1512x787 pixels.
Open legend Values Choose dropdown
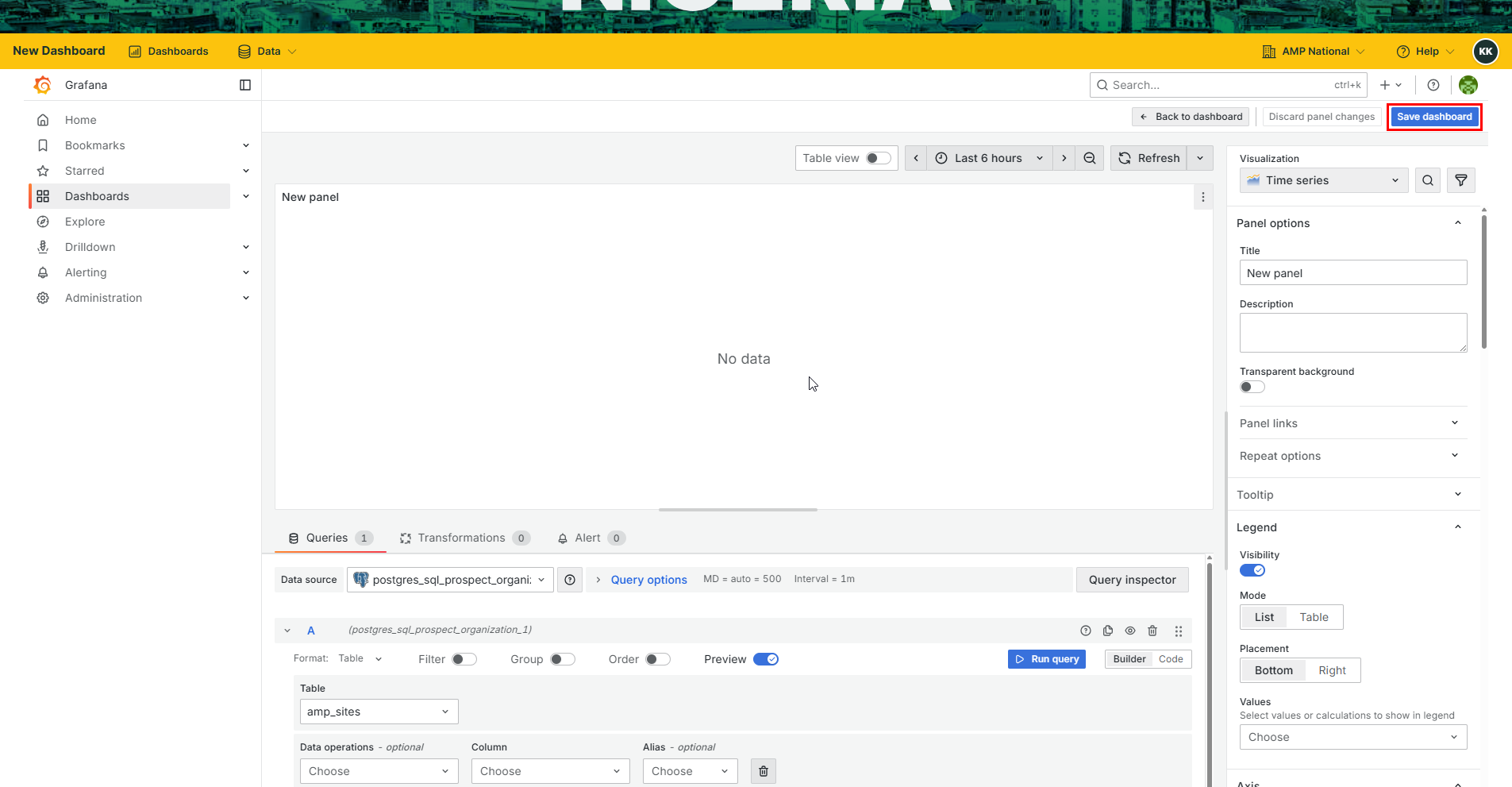[x=1353, y=737]
